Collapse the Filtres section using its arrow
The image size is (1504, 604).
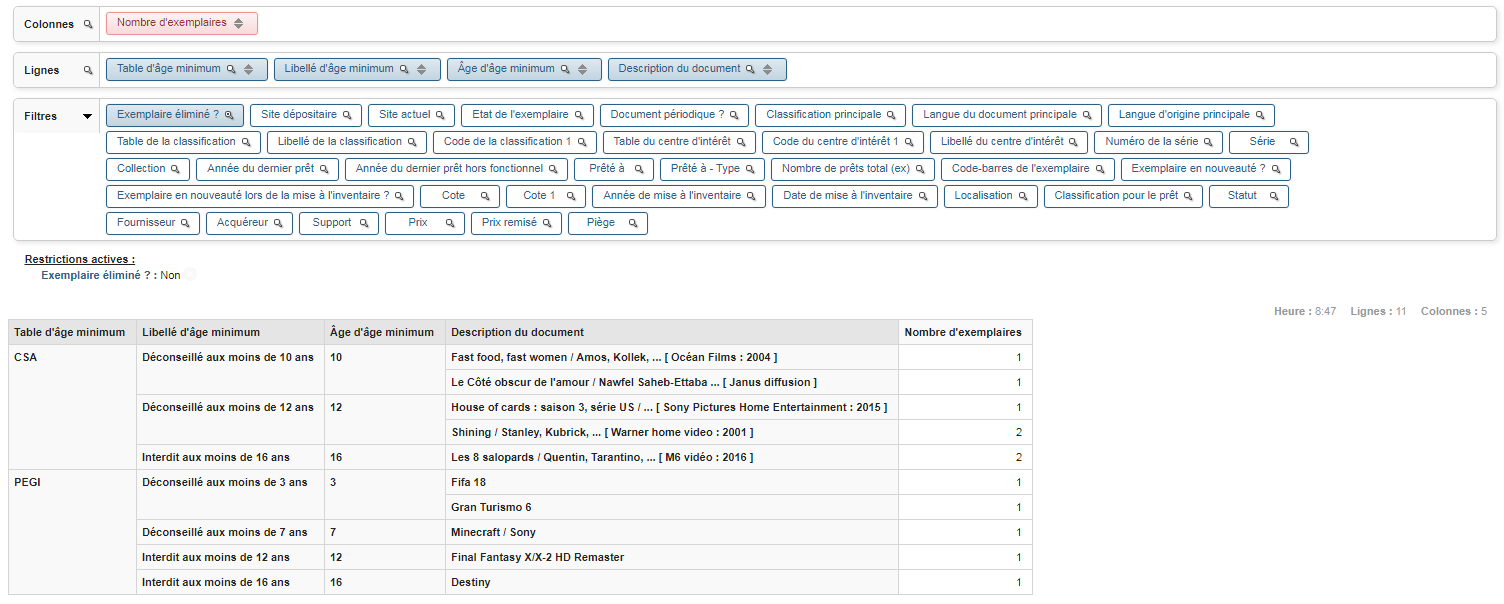(89, 115)
